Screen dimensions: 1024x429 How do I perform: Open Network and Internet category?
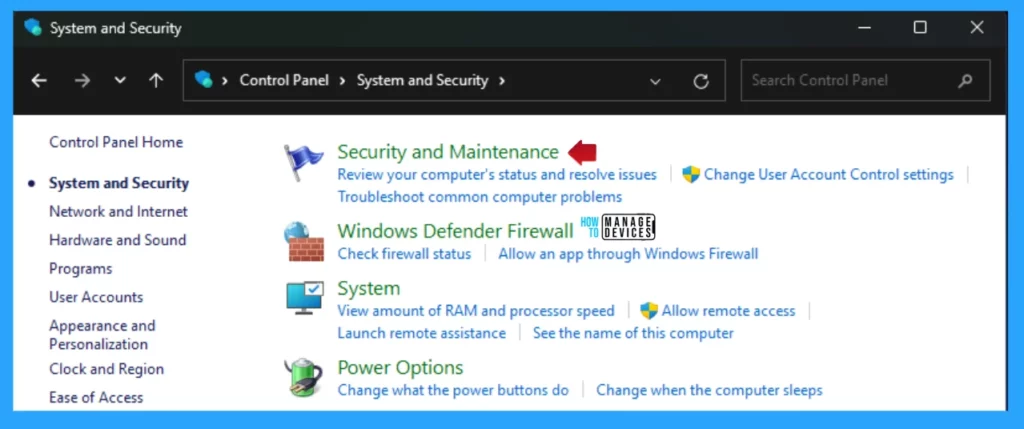pos(118,212)
